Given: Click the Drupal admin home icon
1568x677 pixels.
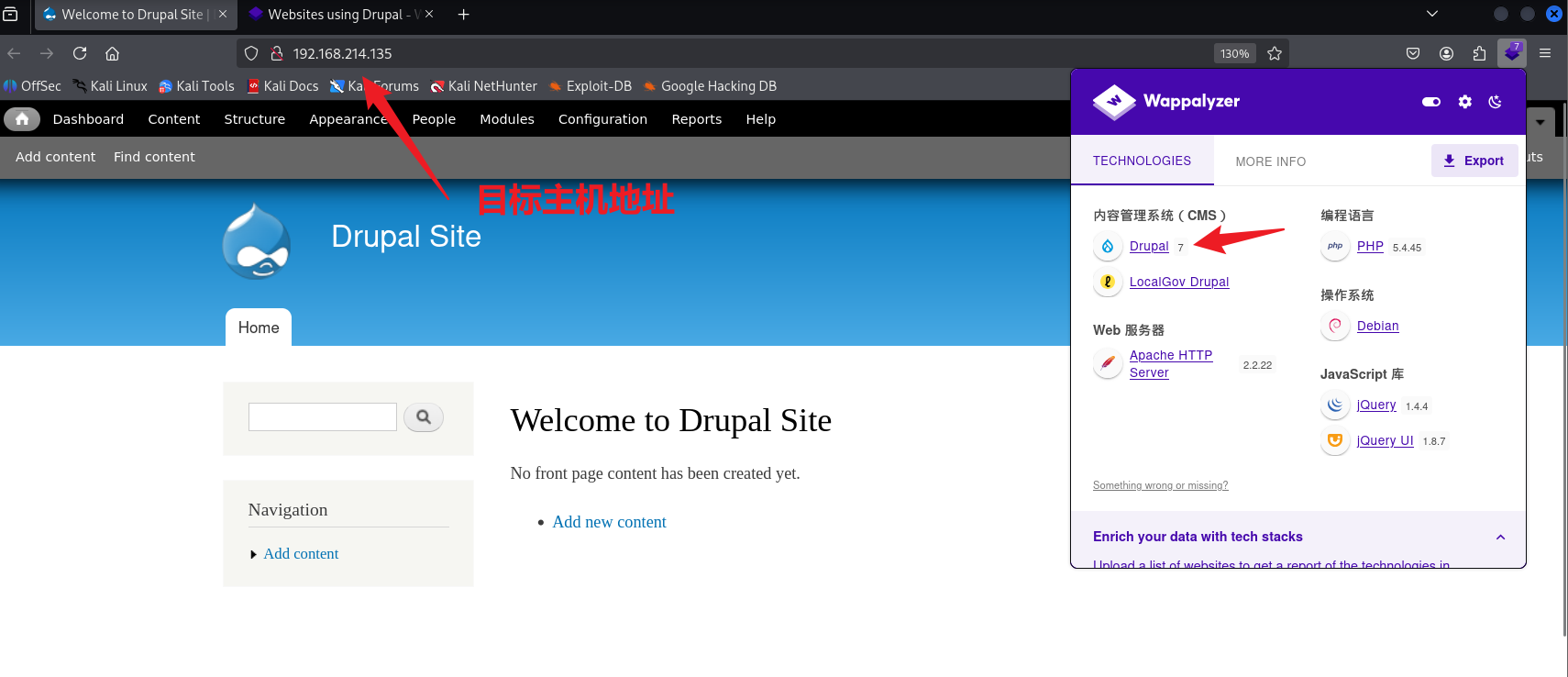Looking at the screenshot, I should pyautogui.click(x=22, y=119).
